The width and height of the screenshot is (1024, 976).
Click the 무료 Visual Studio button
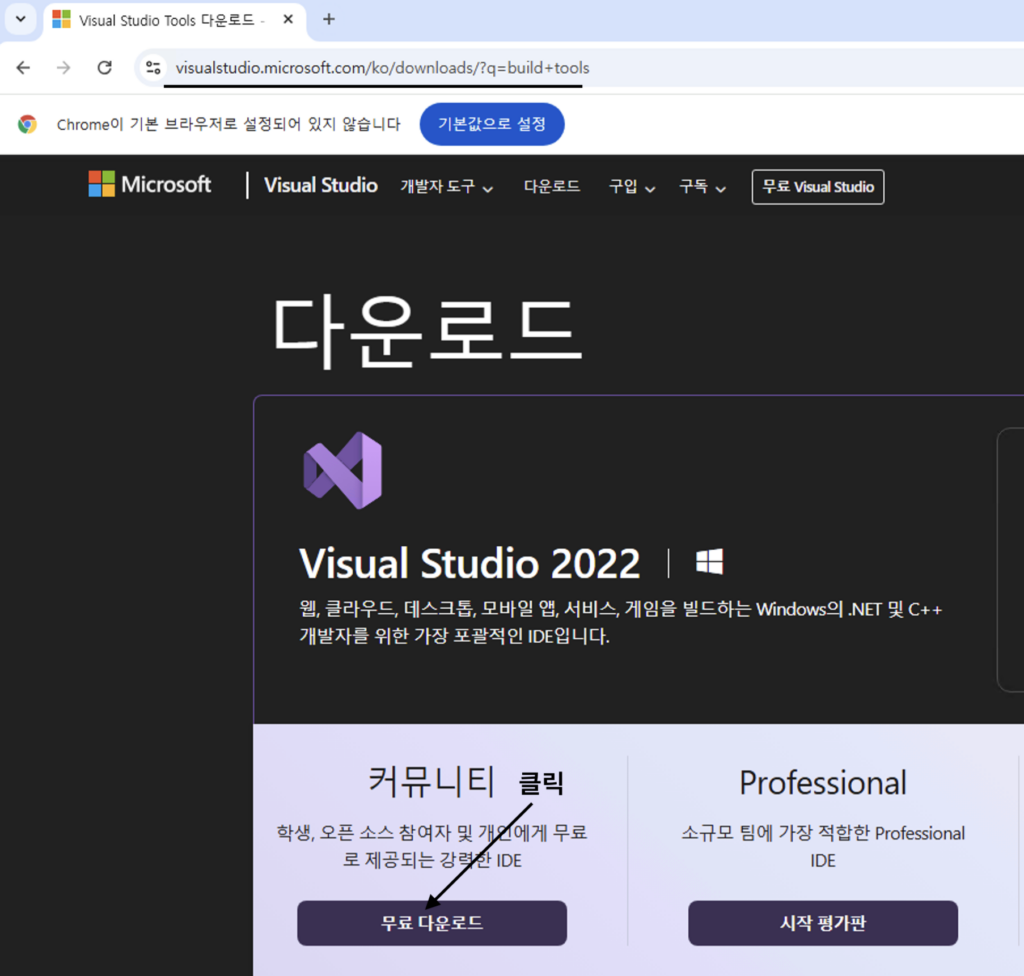(x=818, y=187)
